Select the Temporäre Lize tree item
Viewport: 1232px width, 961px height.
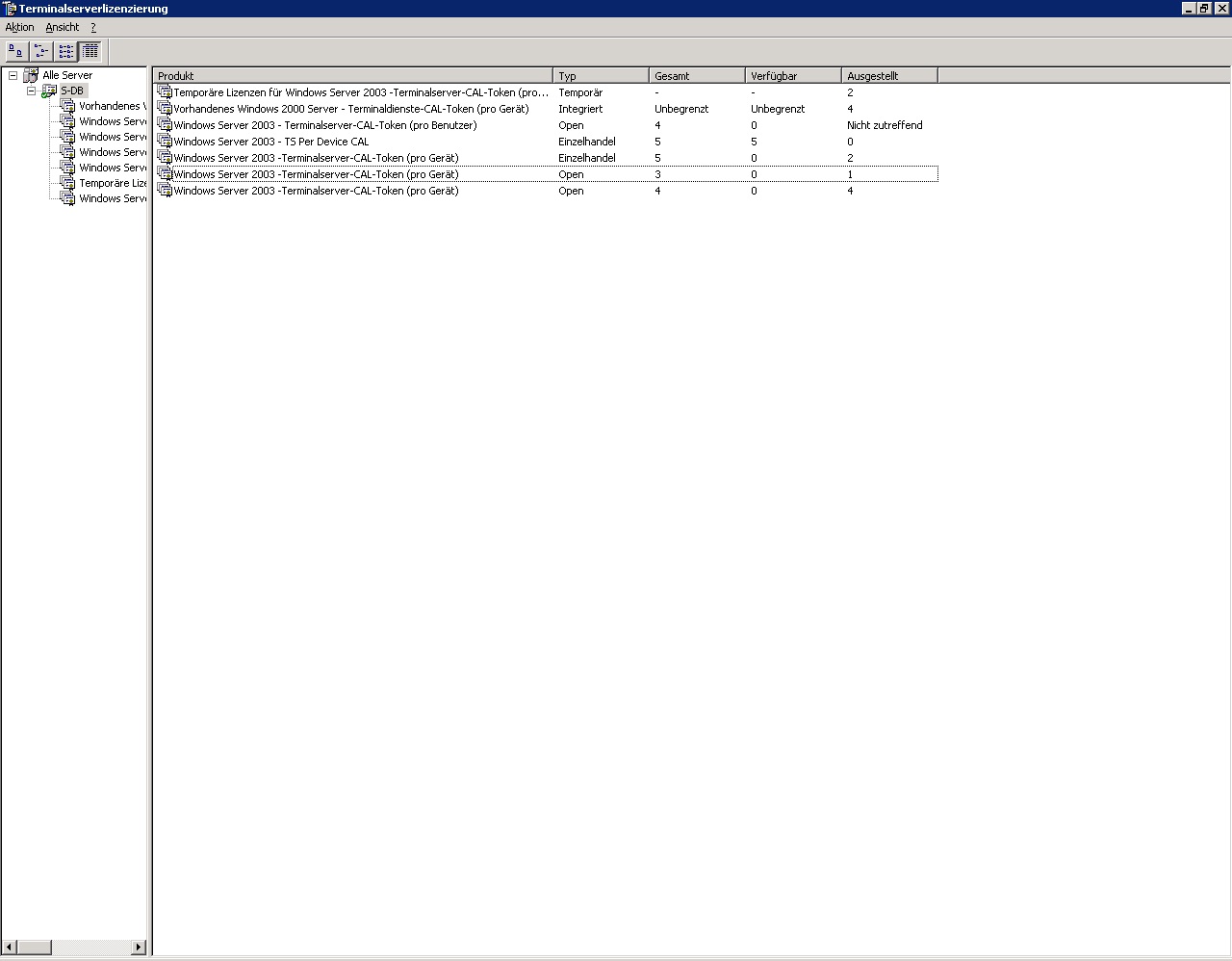tap(113, 183)
